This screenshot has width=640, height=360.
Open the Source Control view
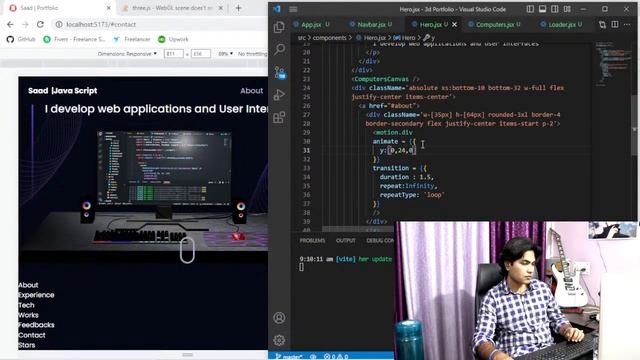[x=280, y=72]
